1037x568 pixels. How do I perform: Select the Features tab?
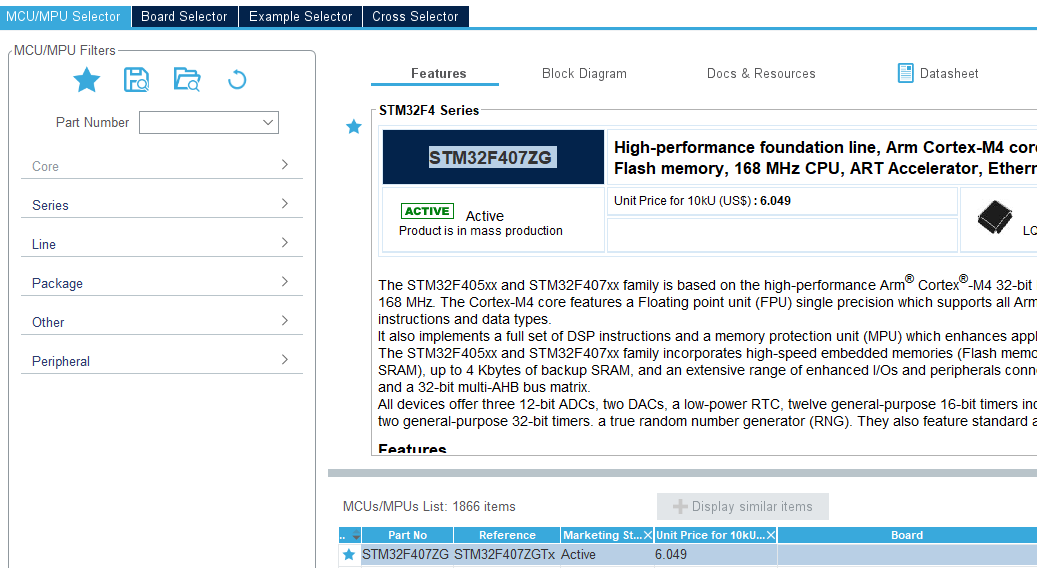(x=438, y=73)
